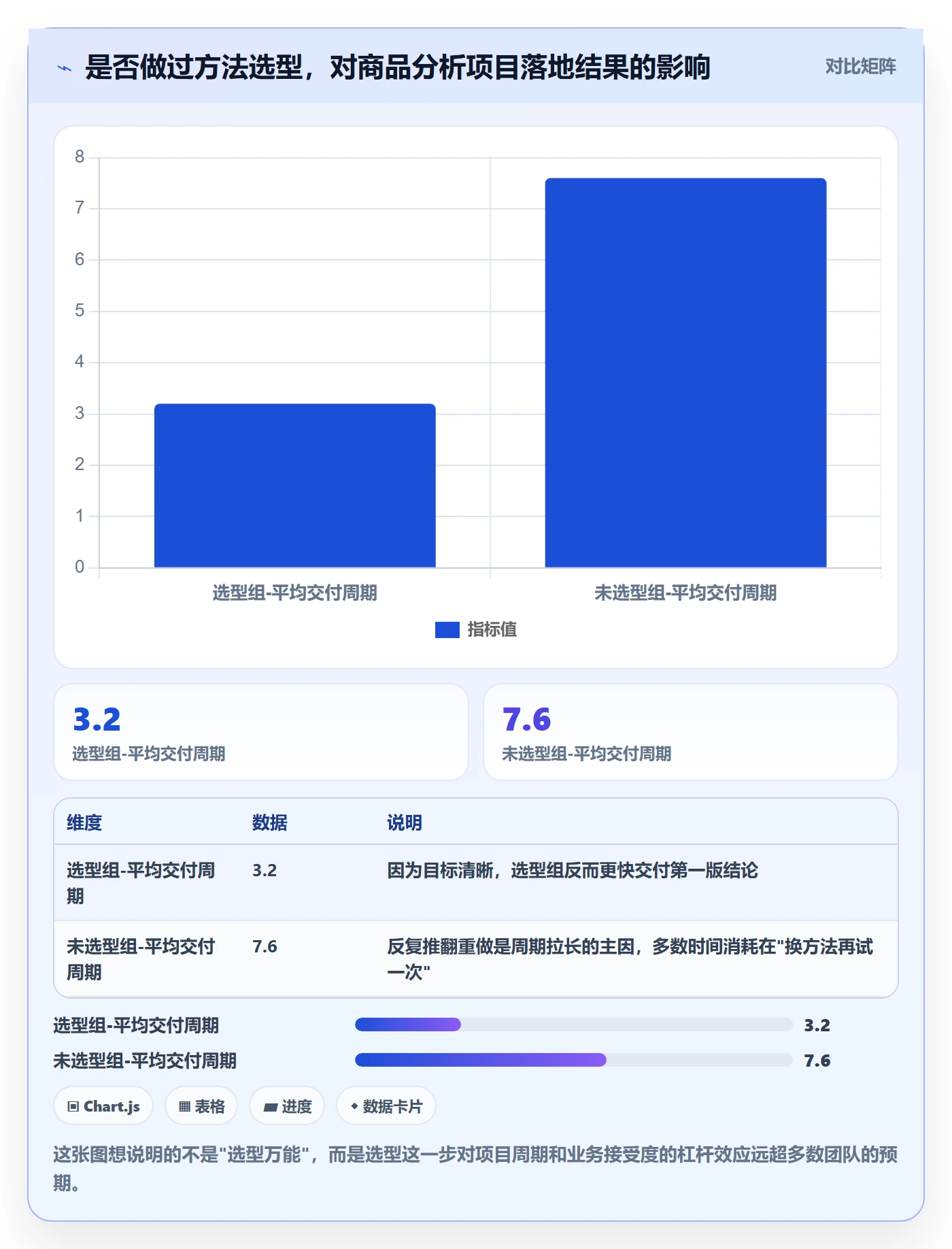
Task: Click the 数据 column header
Action: click(x=269, y=822)
